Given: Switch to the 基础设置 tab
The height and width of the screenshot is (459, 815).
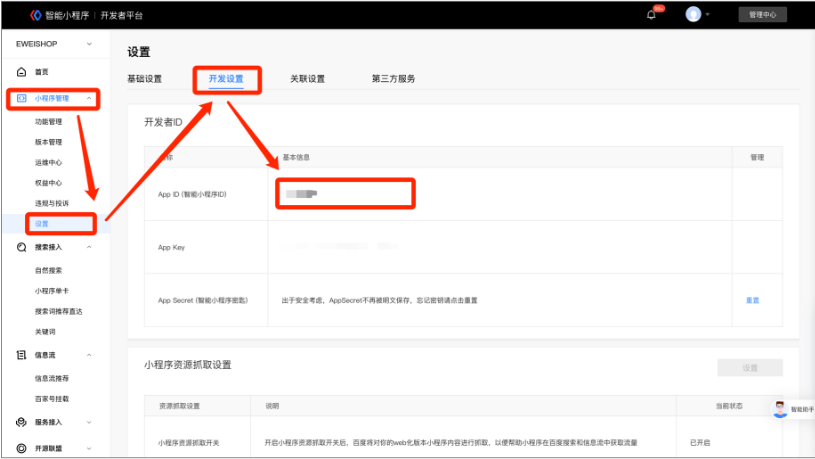Looking at the screenshot, I should (144, 78).
